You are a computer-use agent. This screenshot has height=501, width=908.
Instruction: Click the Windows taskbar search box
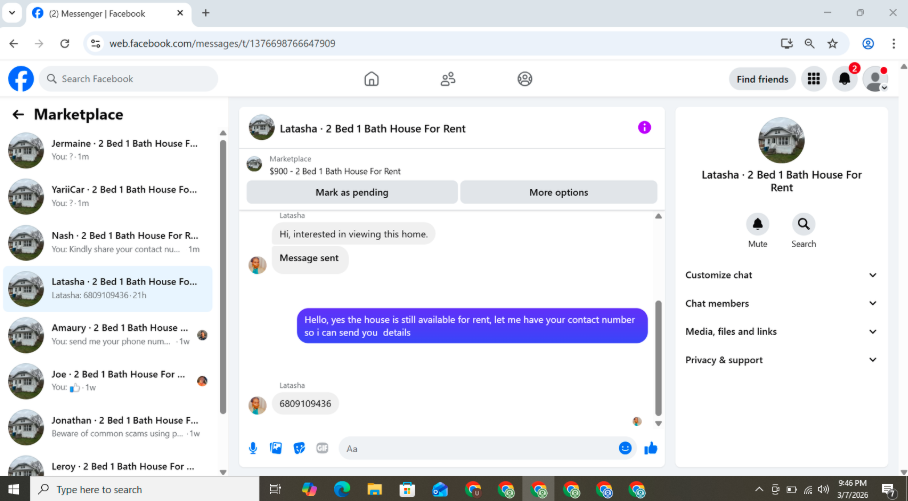[x=145, y=489]
